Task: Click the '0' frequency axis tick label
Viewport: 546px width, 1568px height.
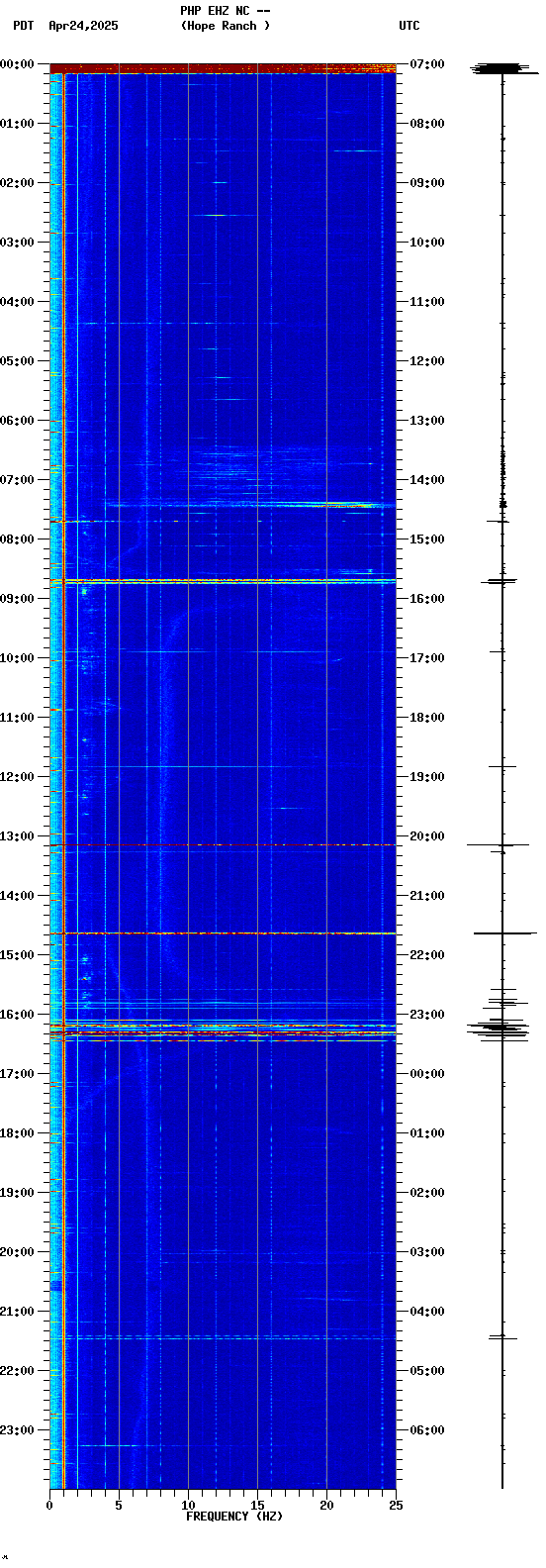Action: click(49, 1506)
